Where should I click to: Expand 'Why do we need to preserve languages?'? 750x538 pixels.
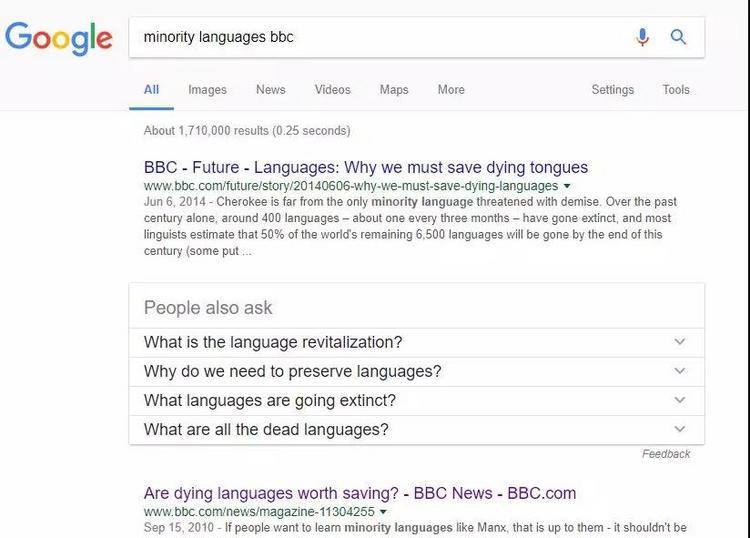coord(680,371)
